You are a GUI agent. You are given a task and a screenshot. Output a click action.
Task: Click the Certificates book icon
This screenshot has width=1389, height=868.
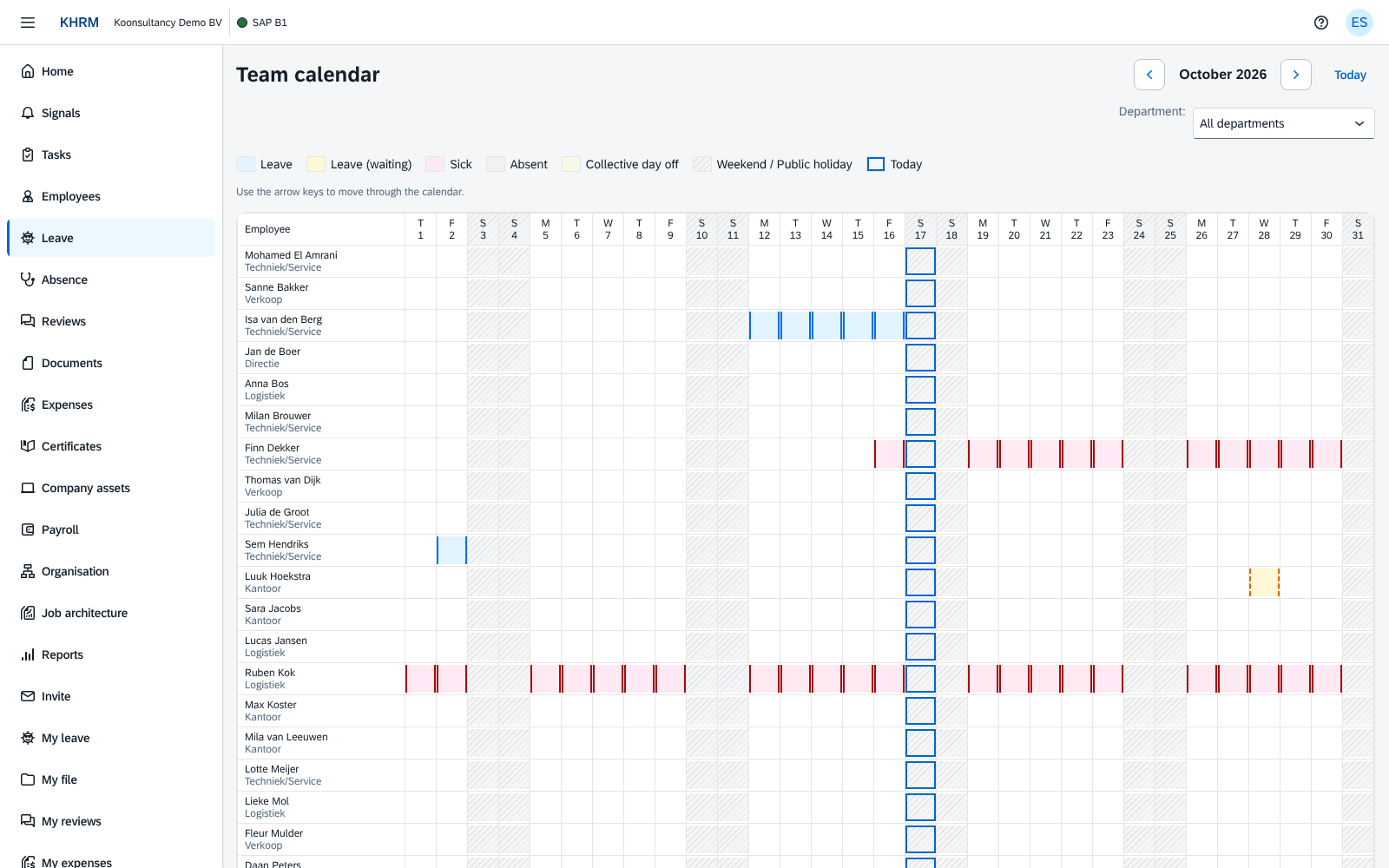point(28,446)
